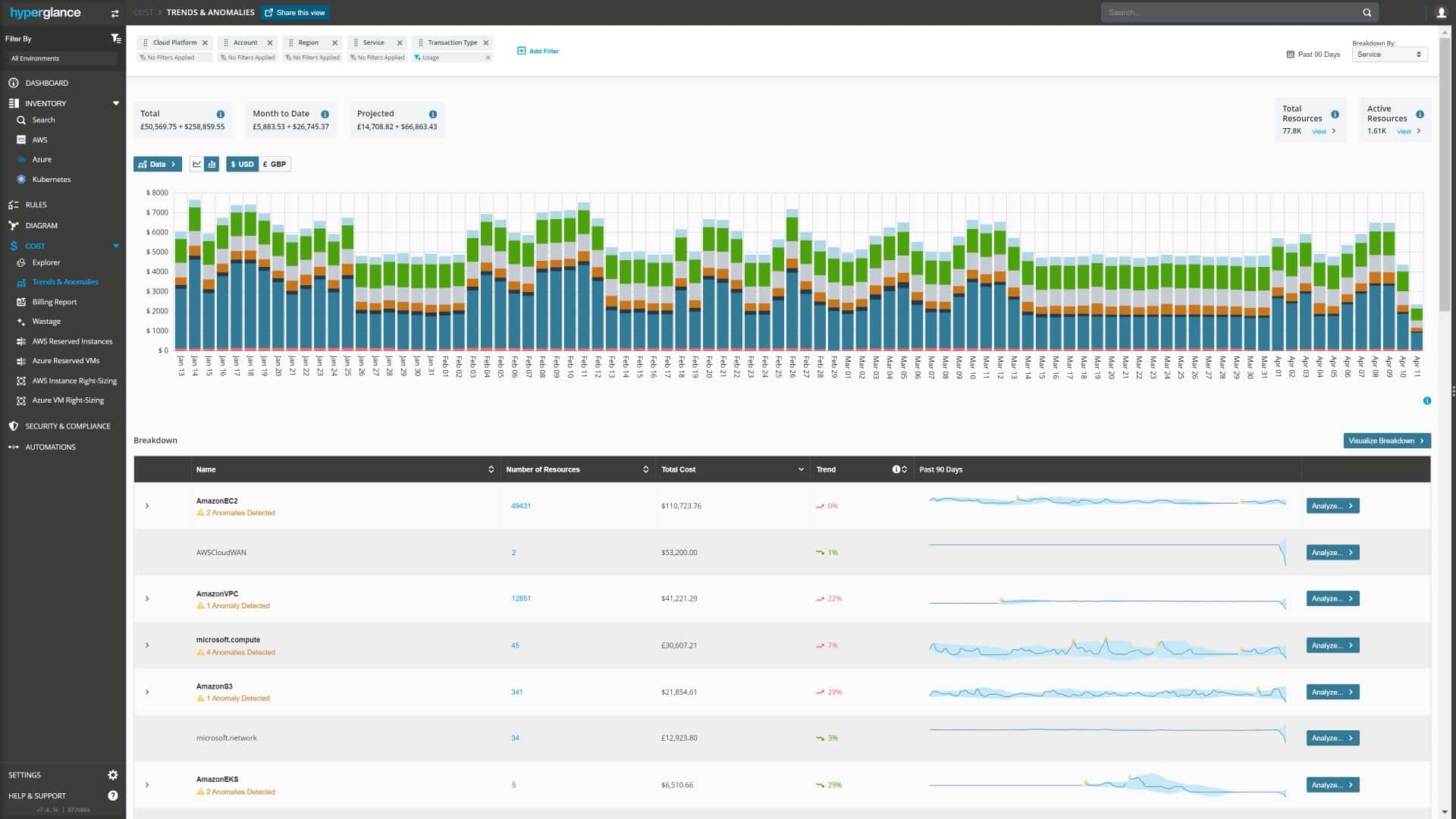The image size is (1456, 819).
Task: Open Diagram section
Action: pos(41,226)
